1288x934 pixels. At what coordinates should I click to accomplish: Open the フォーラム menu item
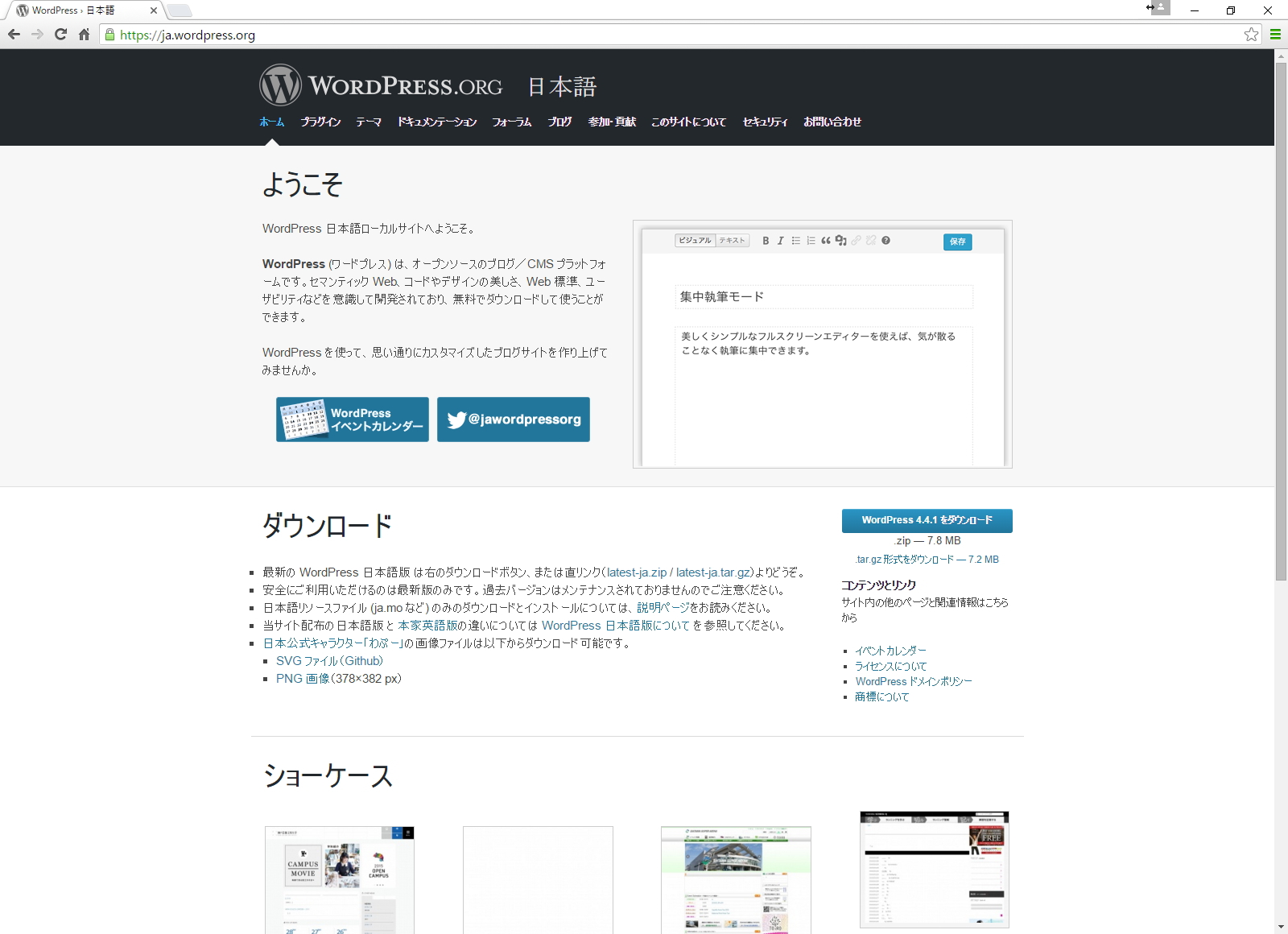pos(512,122)
